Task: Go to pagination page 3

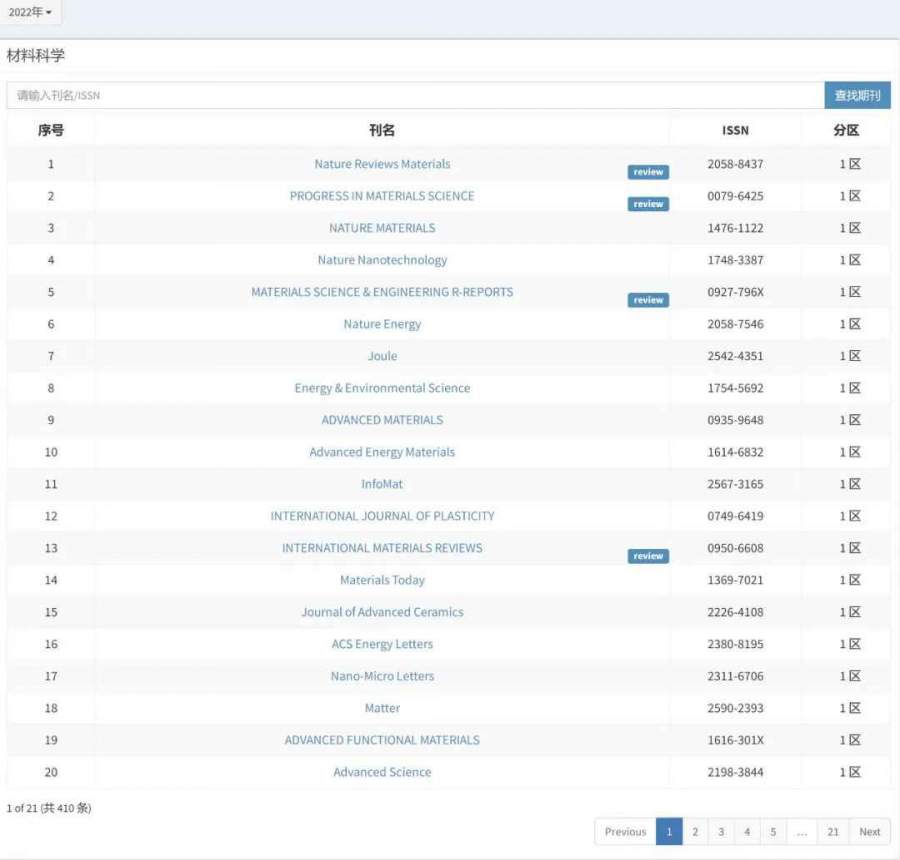Action: pyautogui.click(x=721, y=832)
